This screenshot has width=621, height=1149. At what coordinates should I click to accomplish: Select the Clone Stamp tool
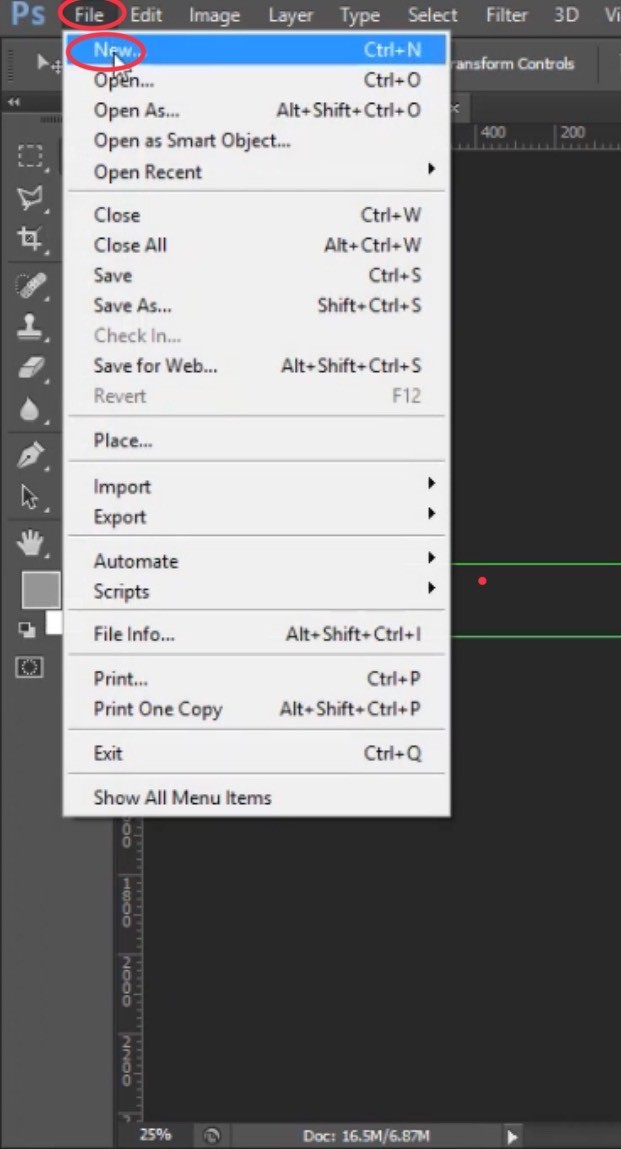point(31,327)
